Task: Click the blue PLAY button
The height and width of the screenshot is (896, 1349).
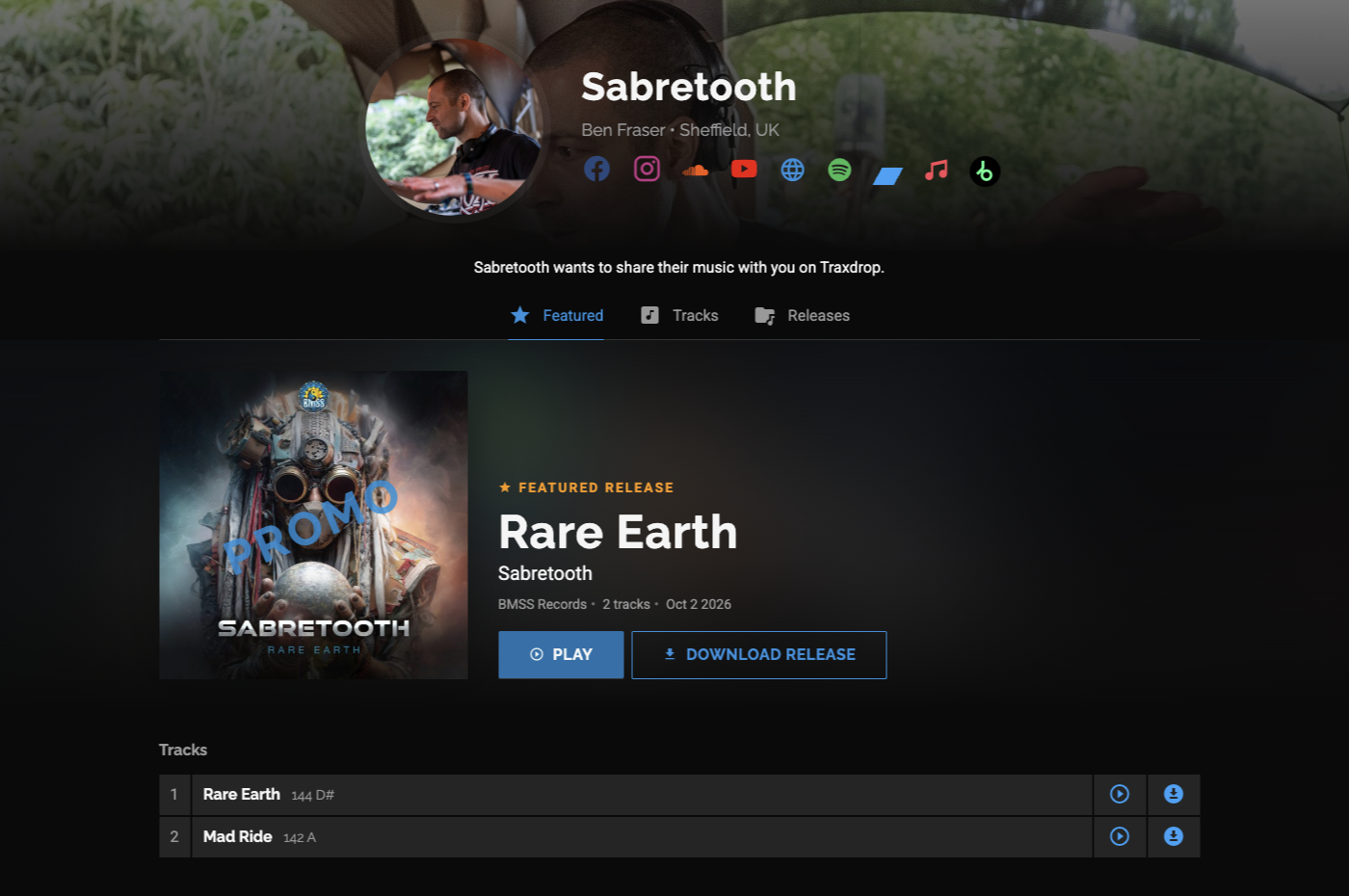Action: (x=561, y=655)
